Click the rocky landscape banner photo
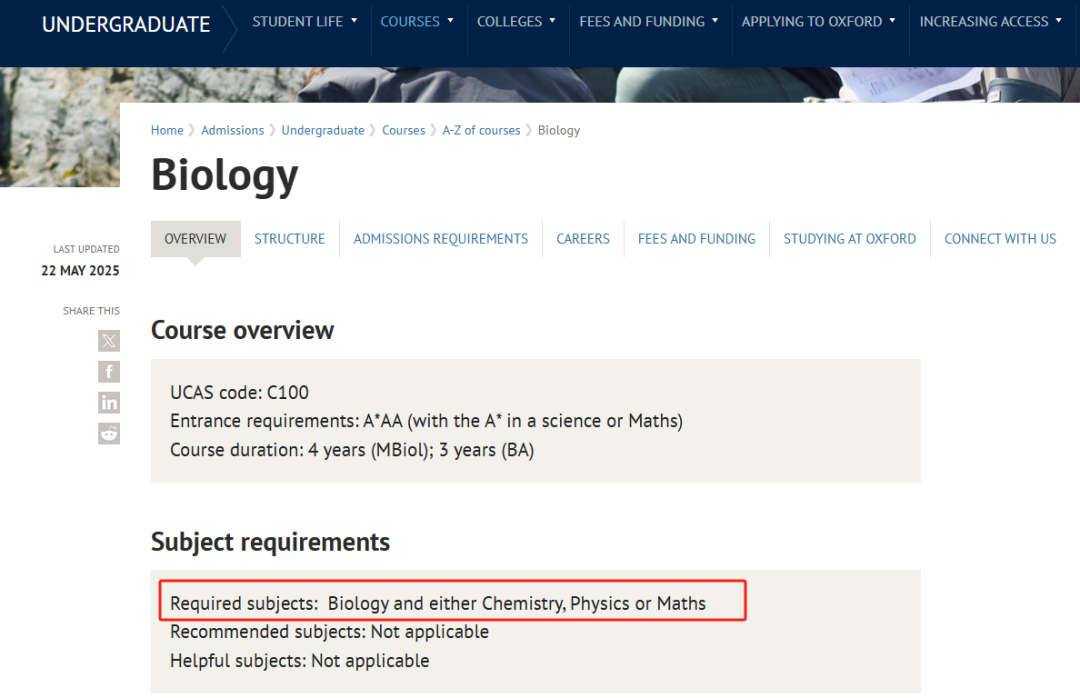This screenshot has height=698, width=1080. click(59, 127)
